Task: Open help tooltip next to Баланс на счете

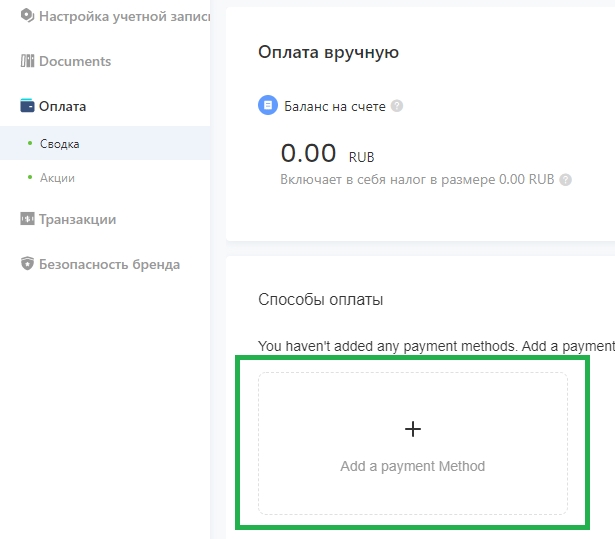Action: coord(397,106)
